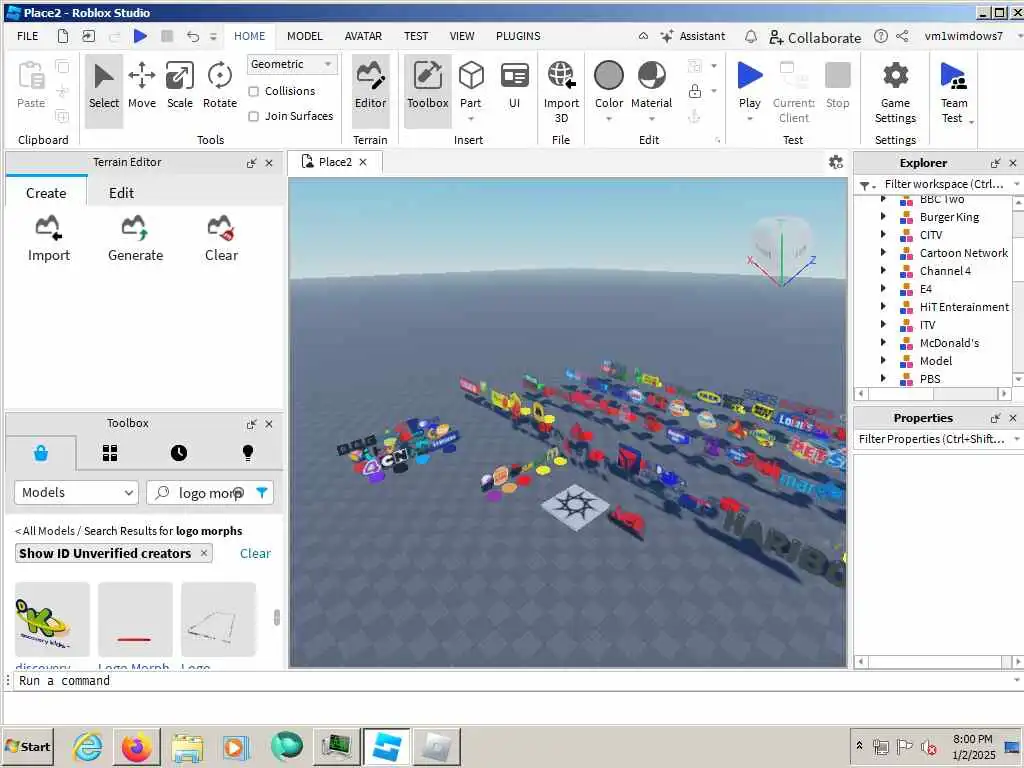Open the help question mark icon

(x=880, y=36)
